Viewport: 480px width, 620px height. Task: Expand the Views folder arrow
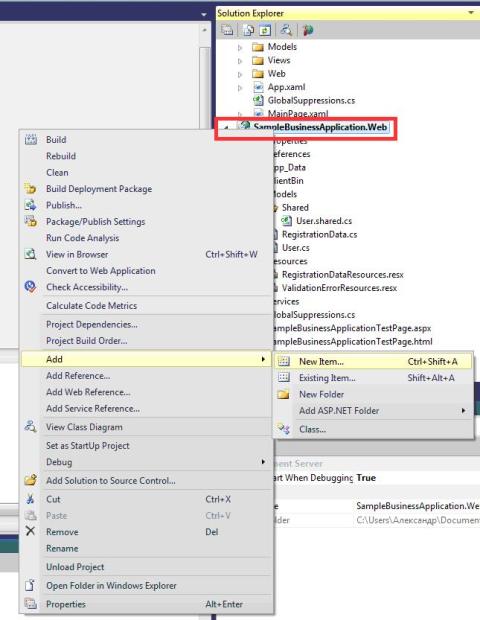[x=240, y=61]
